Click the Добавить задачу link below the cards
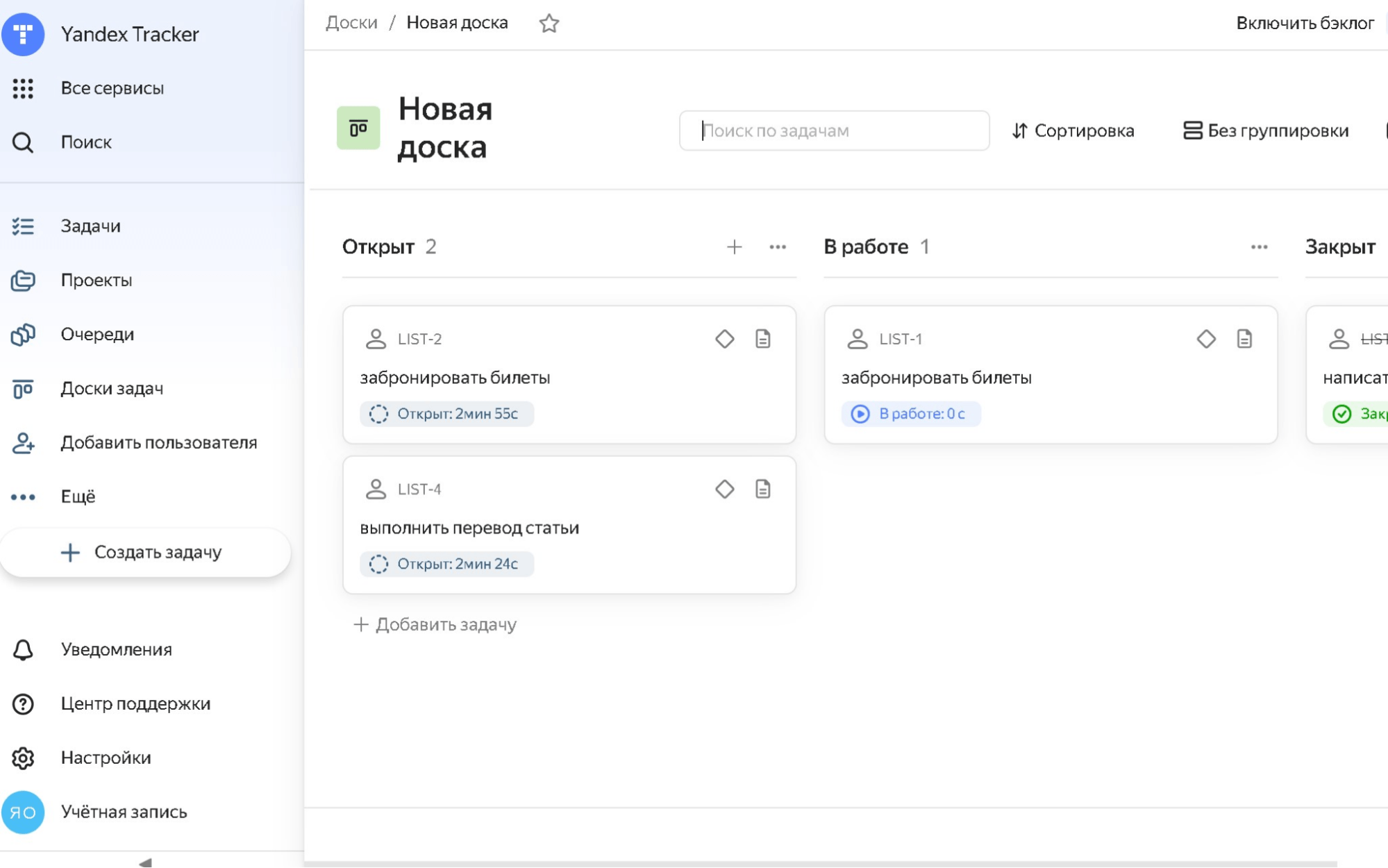The height and width of the screenshot is (868, 1388). (435, 624)
